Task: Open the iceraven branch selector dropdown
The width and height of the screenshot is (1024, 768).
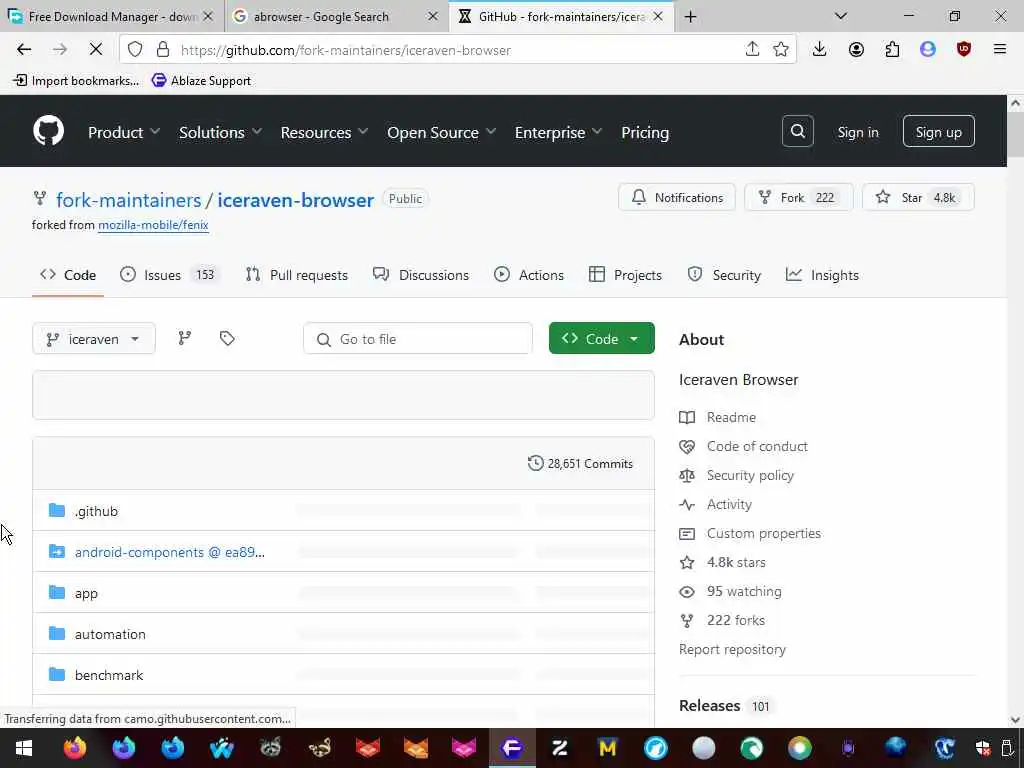Action: 93,338
